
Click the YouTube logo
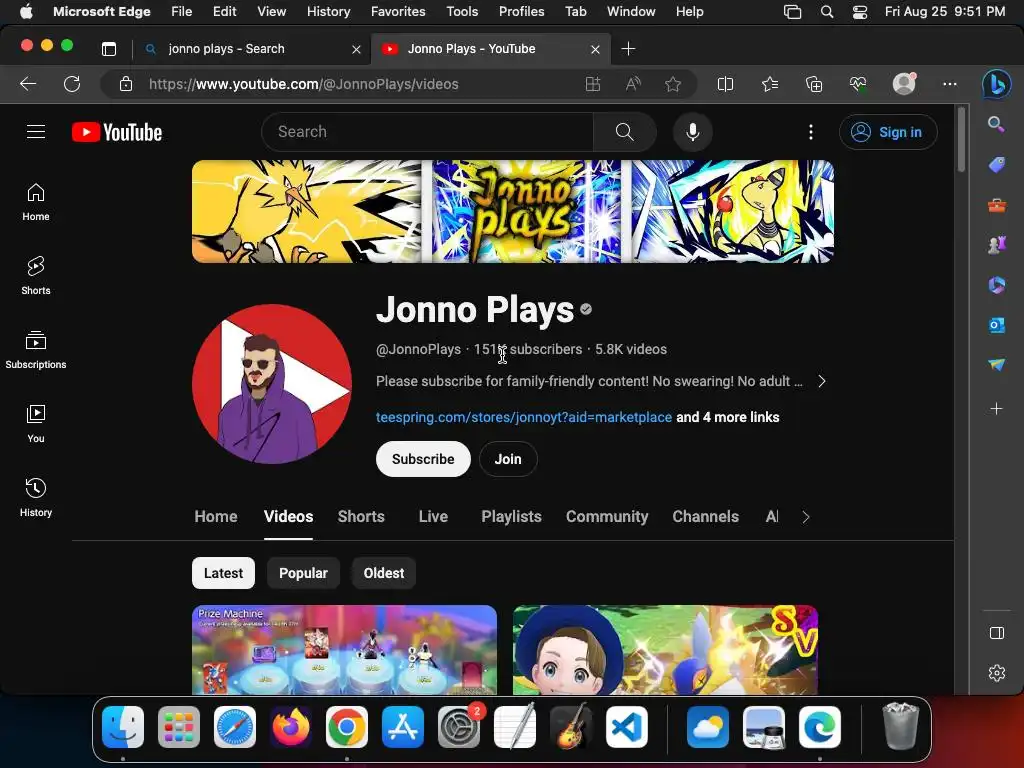click(x=117, y=132)
